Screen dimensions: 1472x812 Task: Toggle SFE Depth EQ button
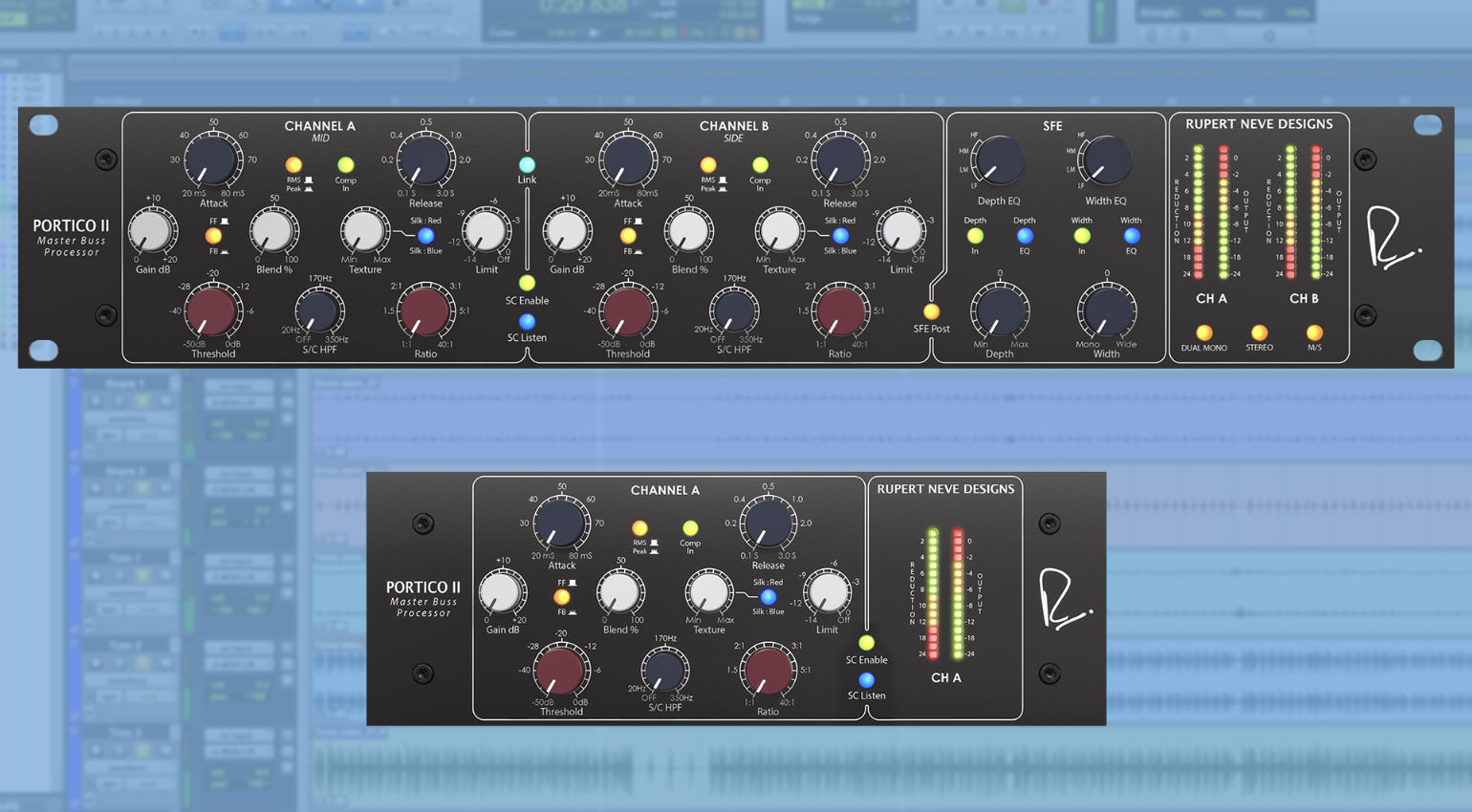(x=1025, y=235)
